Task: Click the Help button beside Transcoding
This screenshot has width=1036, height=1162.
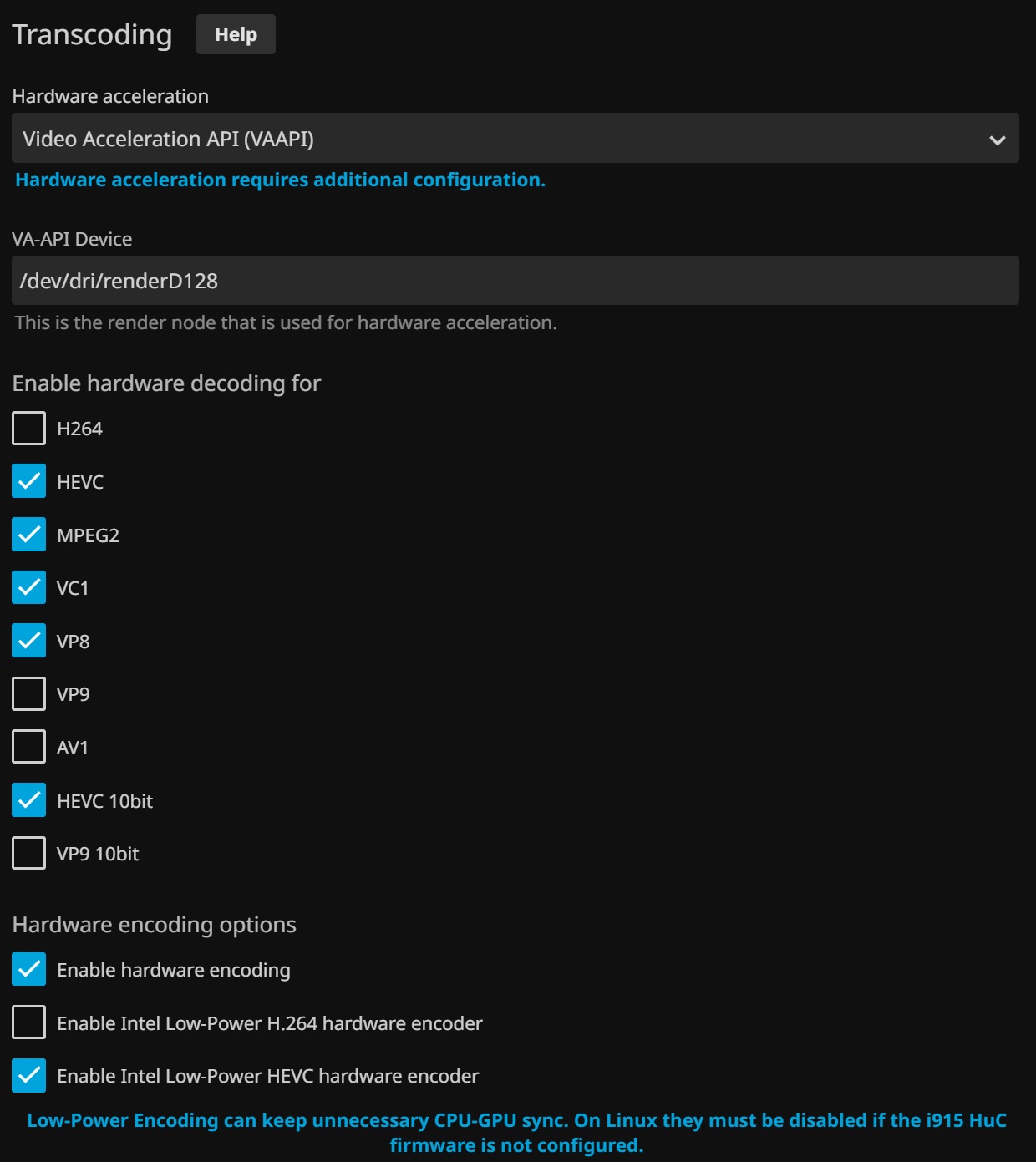Action: coord(236,34)
